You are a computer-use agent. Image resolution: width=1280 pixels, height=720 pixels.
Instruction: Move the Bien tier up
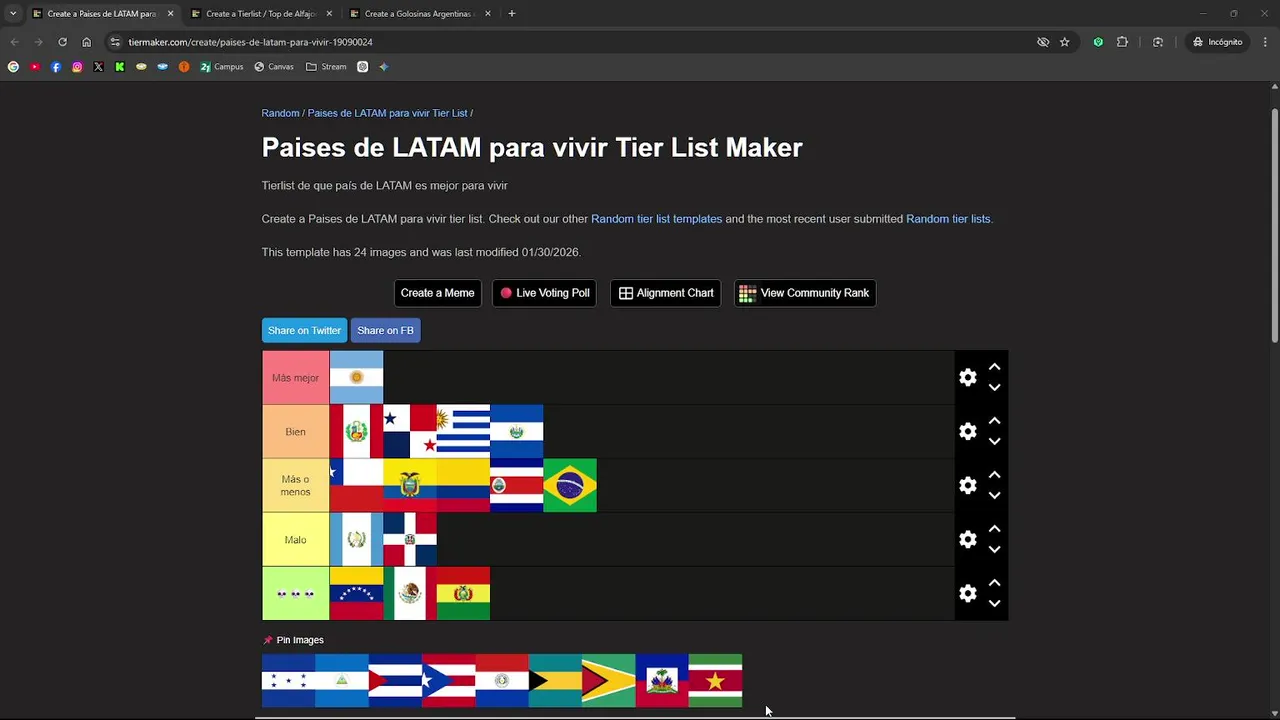tap(994, 421)
